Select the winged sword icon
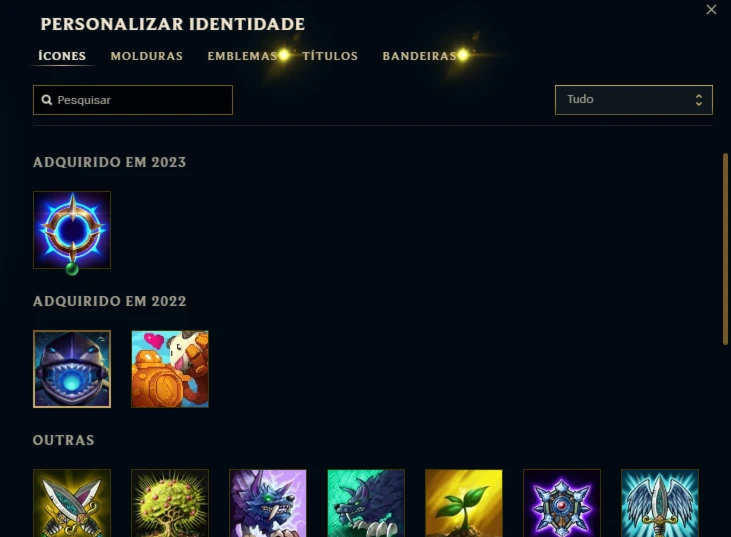Screen dimensions: 731x537 coord(660,503)
